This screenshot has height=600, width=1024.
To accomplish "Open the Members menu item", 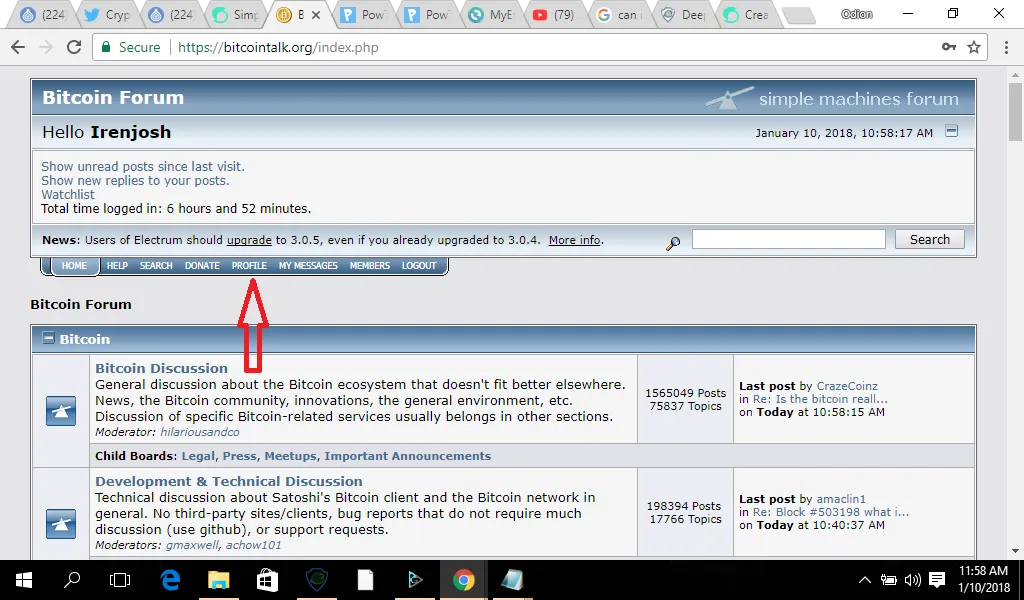I will [x=370, y=266].
